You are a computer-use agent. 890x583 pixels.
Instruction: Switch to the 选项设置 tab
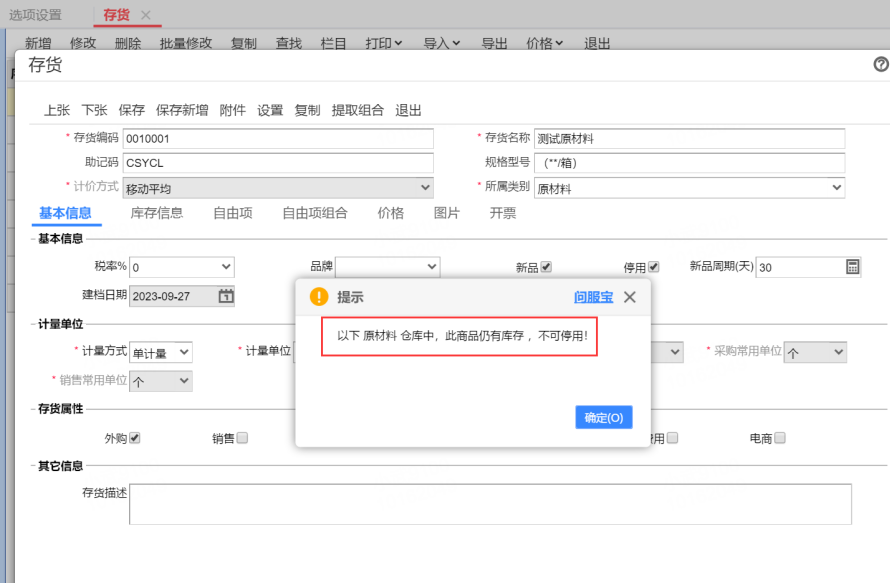coord(35,15)
